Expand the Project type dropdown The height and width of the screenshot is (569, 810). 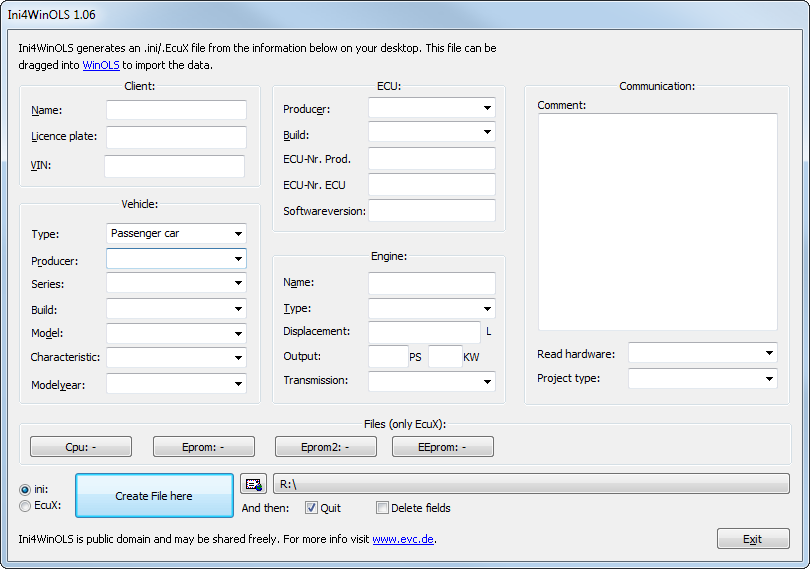(x=703, y=378)
